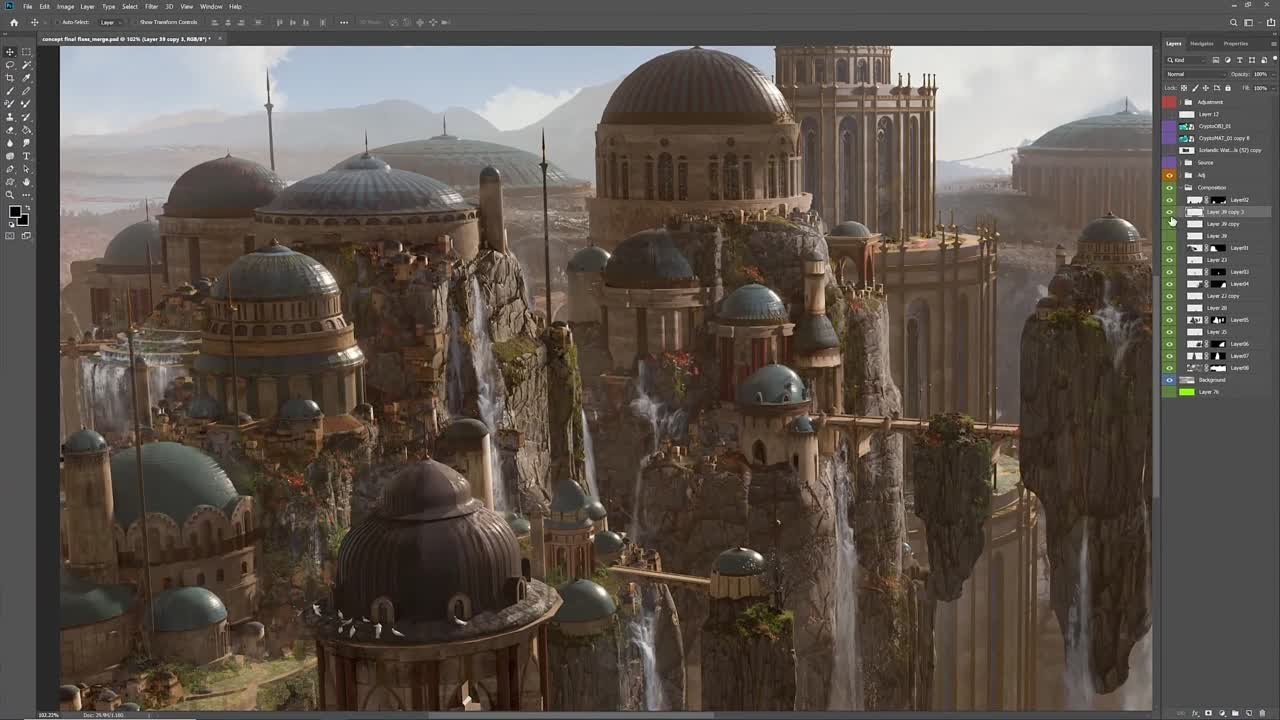Click swap foreground and background colors arrow
The image size is (1280, 720).
pos(28,208)
